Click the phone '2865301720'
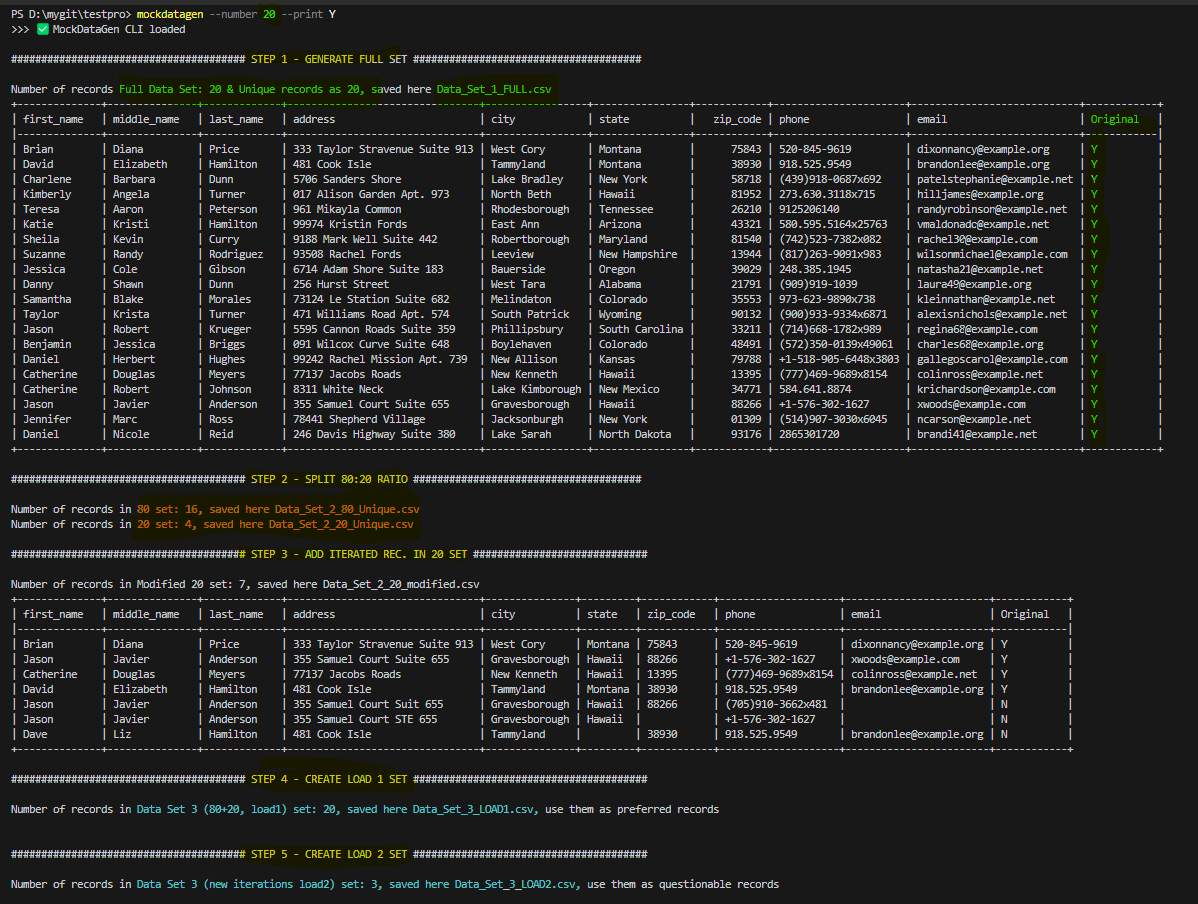The height and width of the screenshot is (904, 1198). 808,434
